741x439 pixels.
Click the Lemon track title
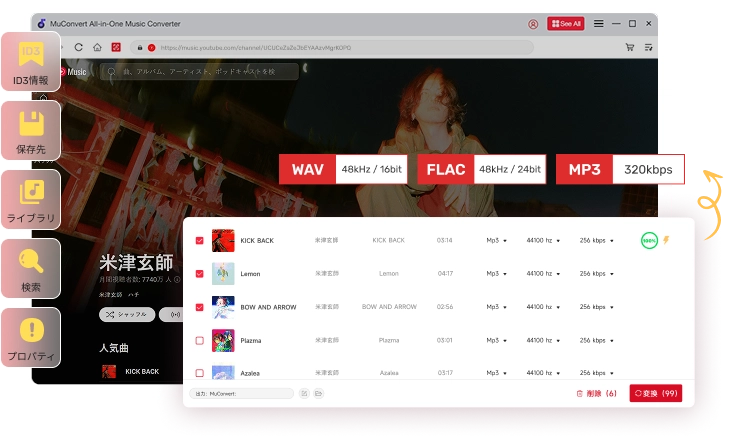250,274
